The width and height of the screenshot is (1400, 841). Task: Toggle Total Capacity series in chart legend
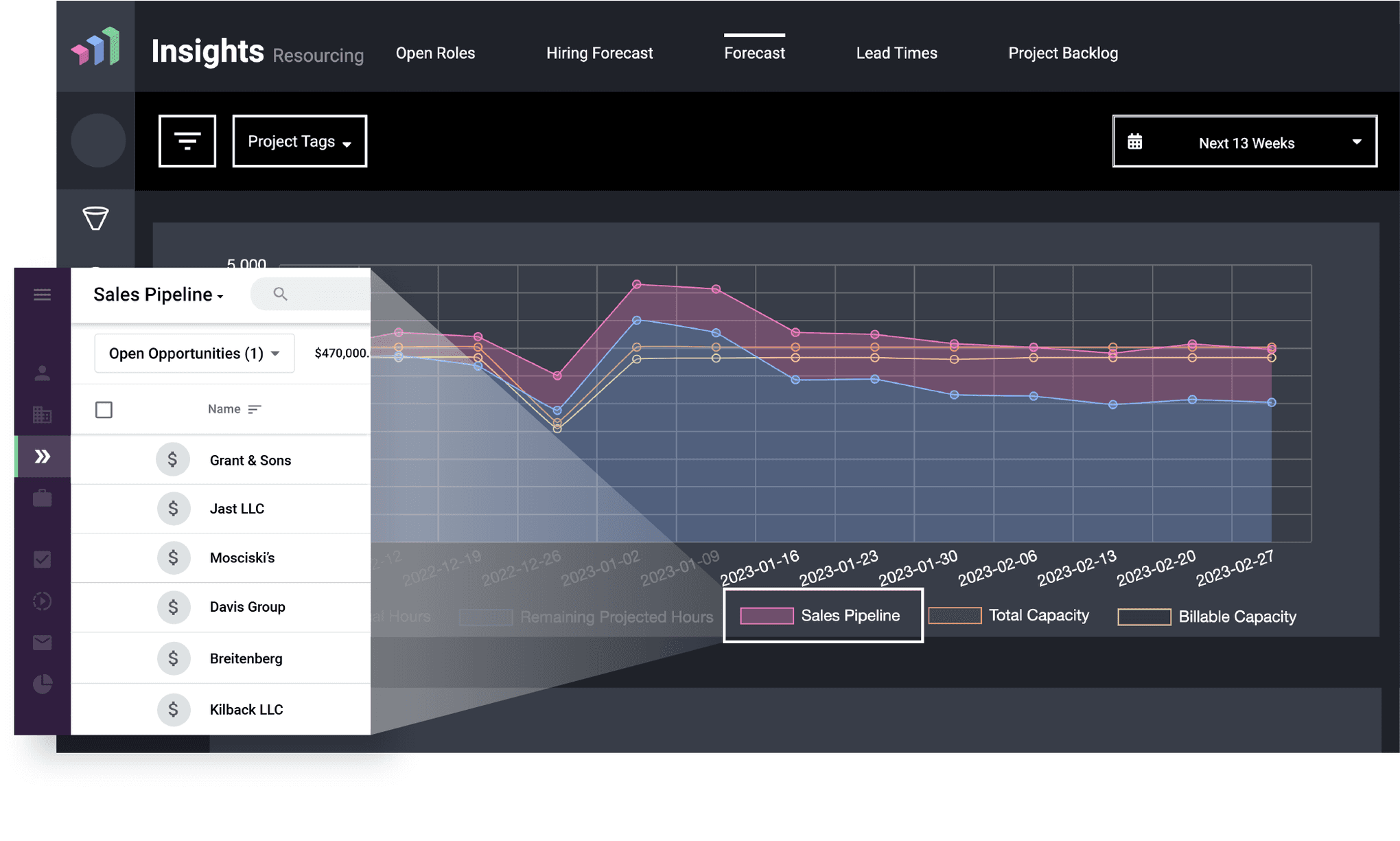pyautogui.click(x=1009, y=615)
